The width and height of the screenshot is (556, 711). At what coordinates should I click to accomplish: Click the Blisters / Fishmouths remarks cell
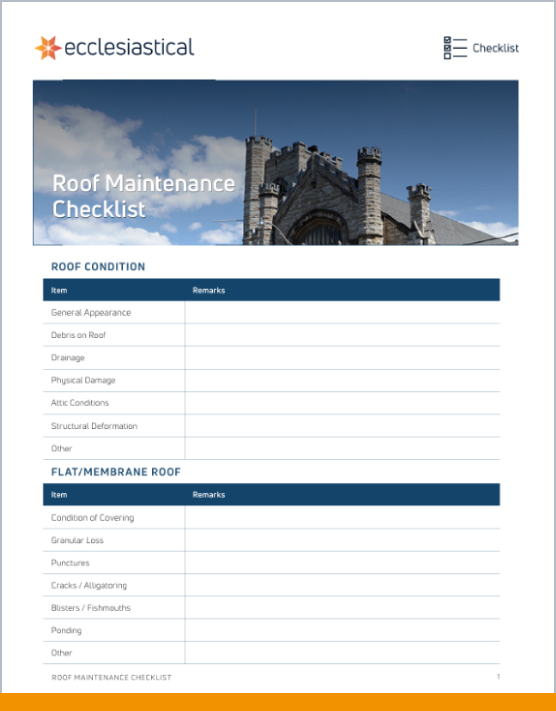(342, 608)
